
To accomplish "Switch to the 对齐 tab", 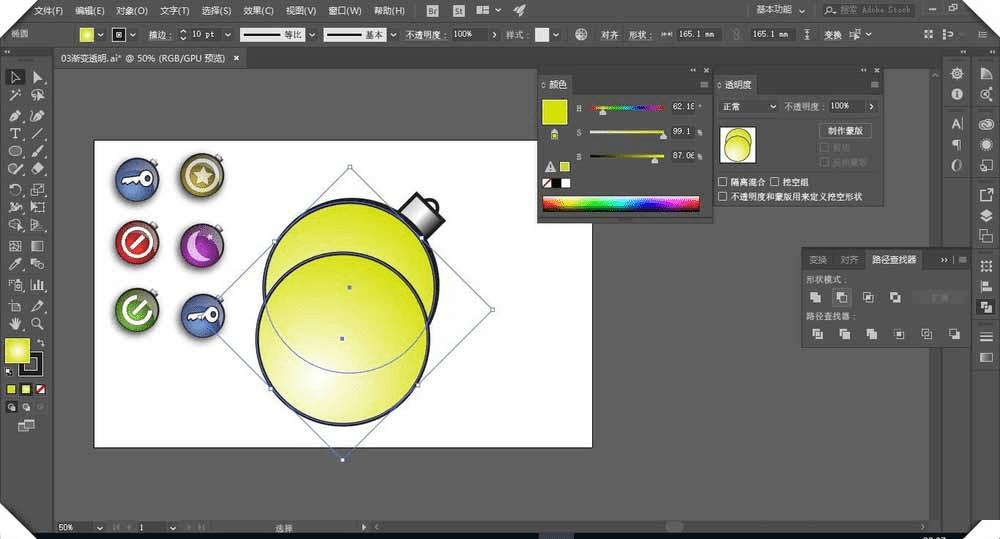I will click(849, 260).
